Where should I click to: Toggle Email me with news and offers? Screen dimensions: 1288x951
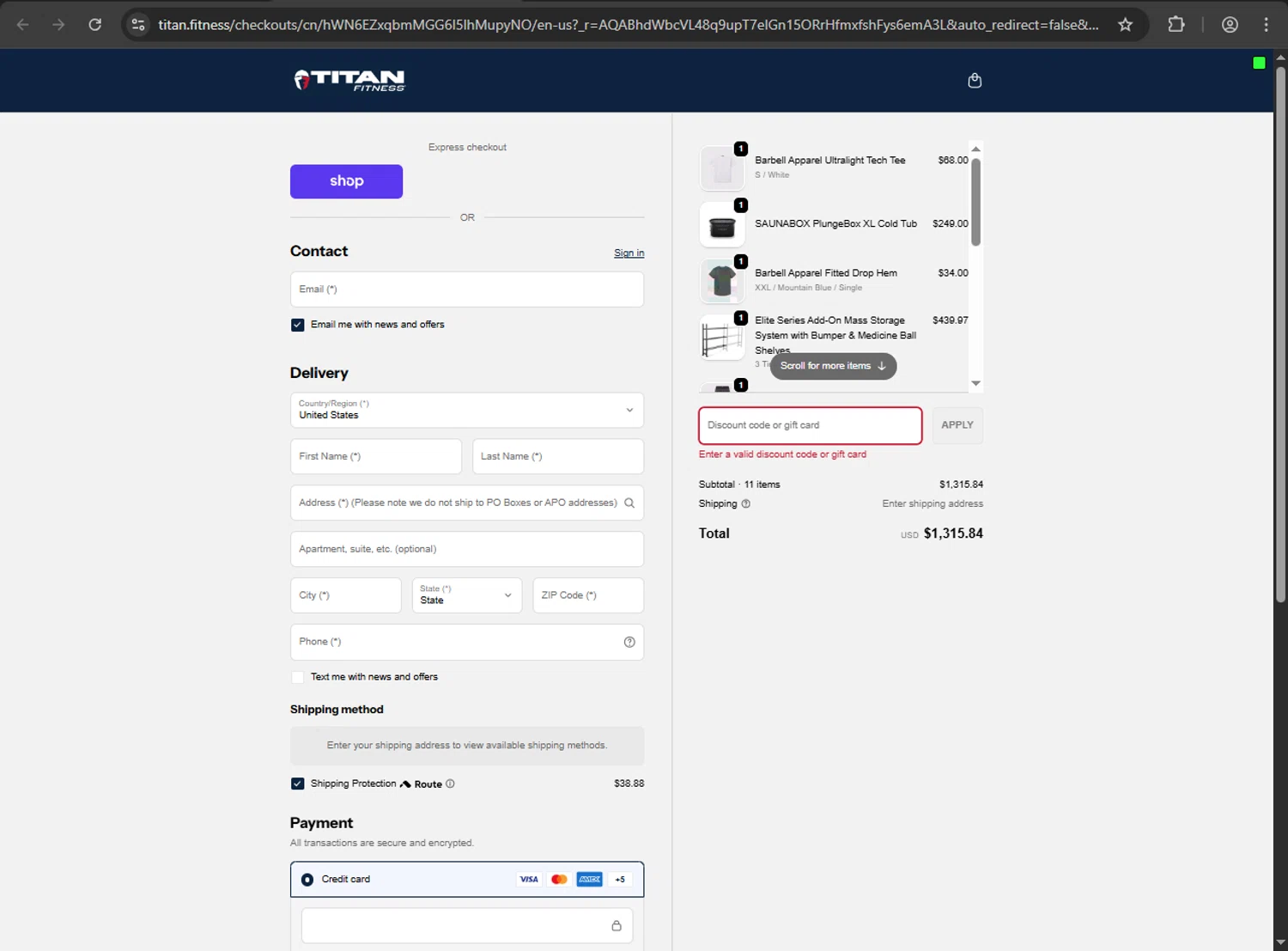[298, 325]
